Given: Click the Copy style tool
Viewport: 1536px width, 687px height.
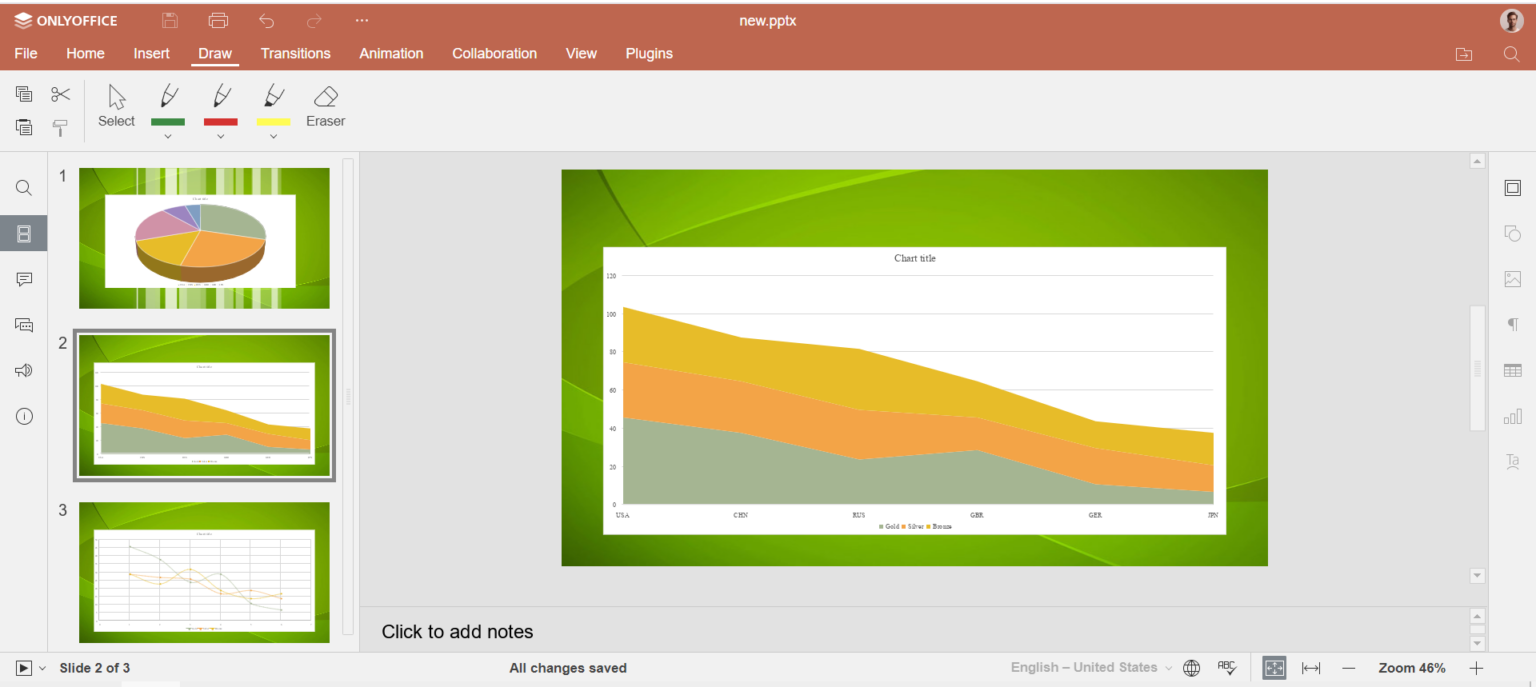Looking at the screenshot, I should click(x=60, y=127).
